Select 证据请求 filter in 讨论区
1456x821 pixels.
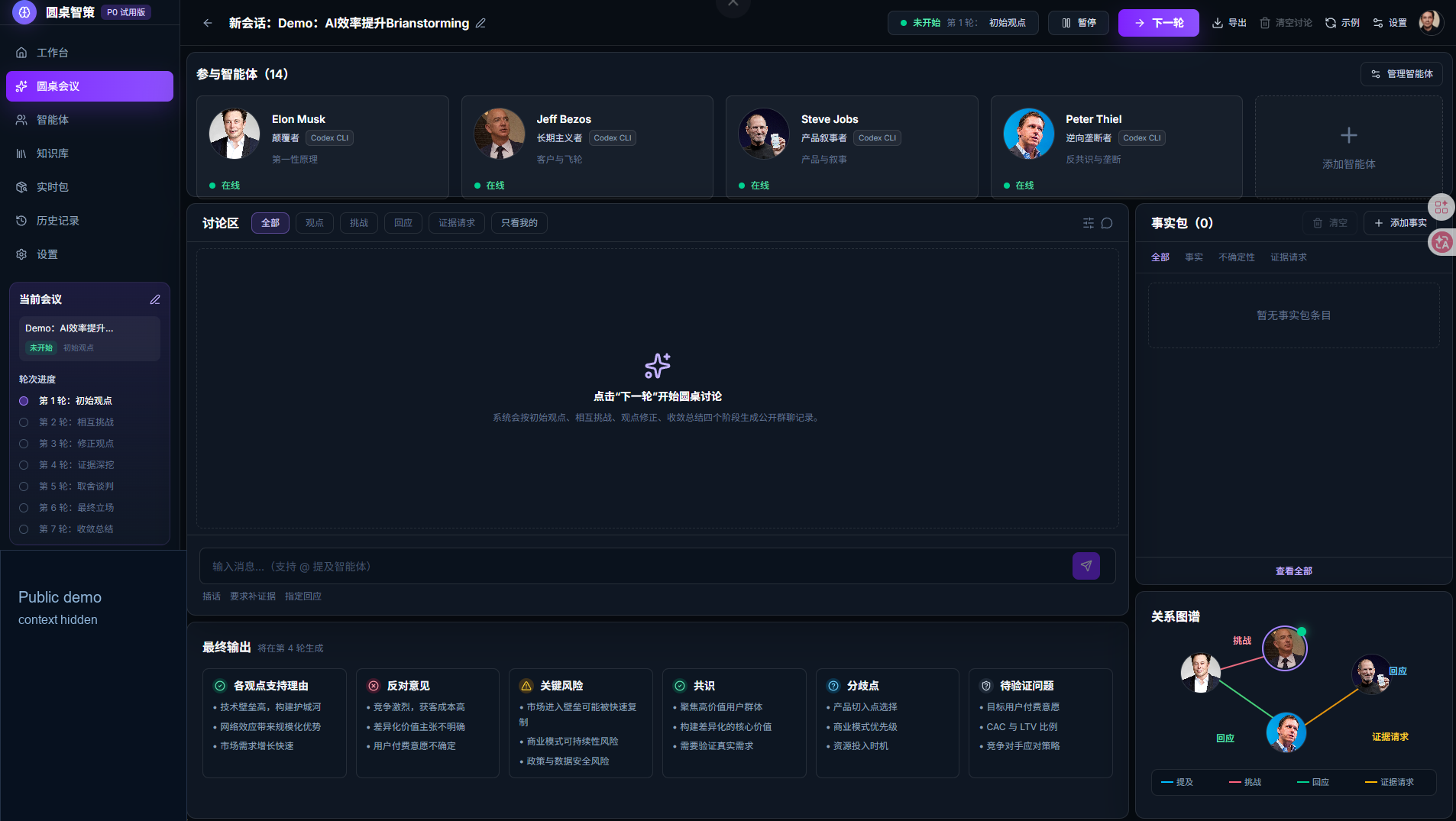(457, 223)
